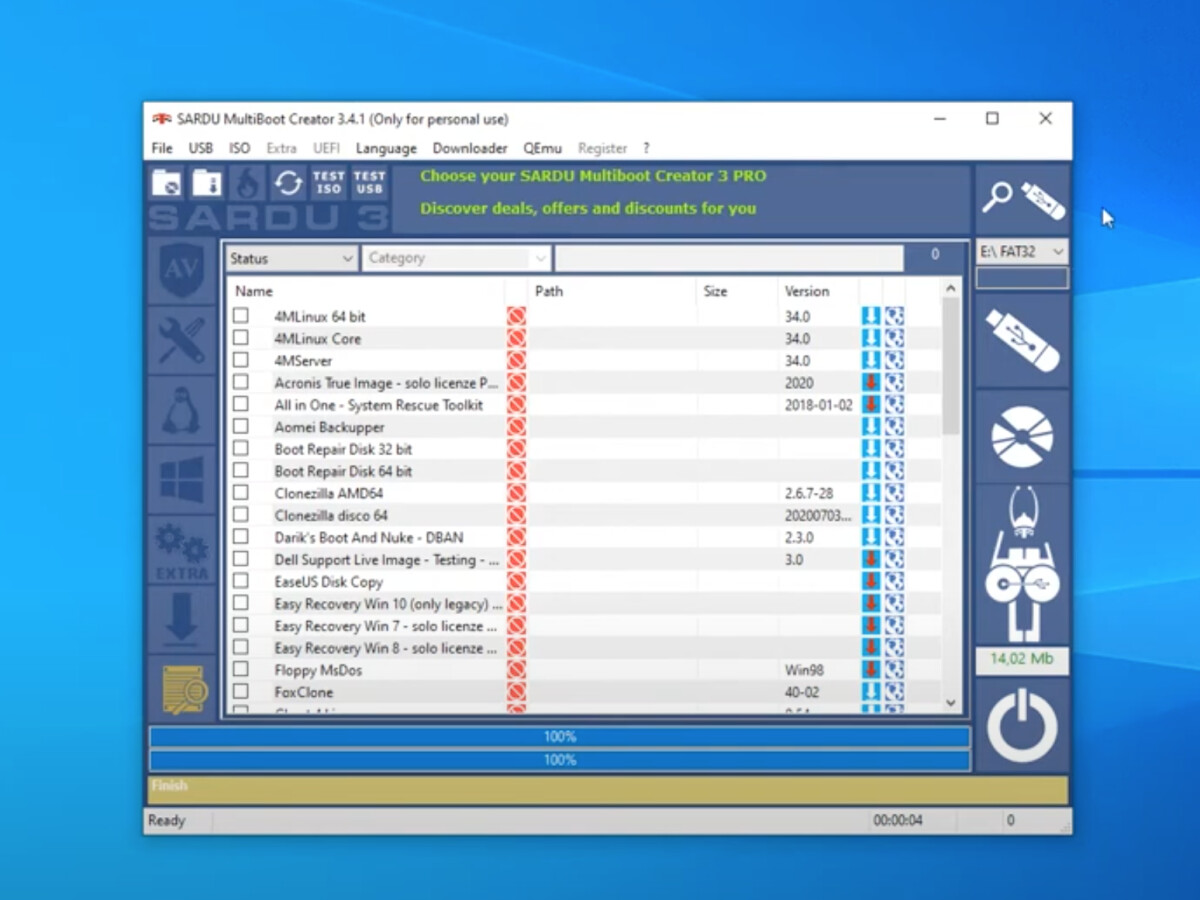Click red status icon for Aomei Backupper
Image resolution: width=1200 pixels, height=900 pixels.
516,427
